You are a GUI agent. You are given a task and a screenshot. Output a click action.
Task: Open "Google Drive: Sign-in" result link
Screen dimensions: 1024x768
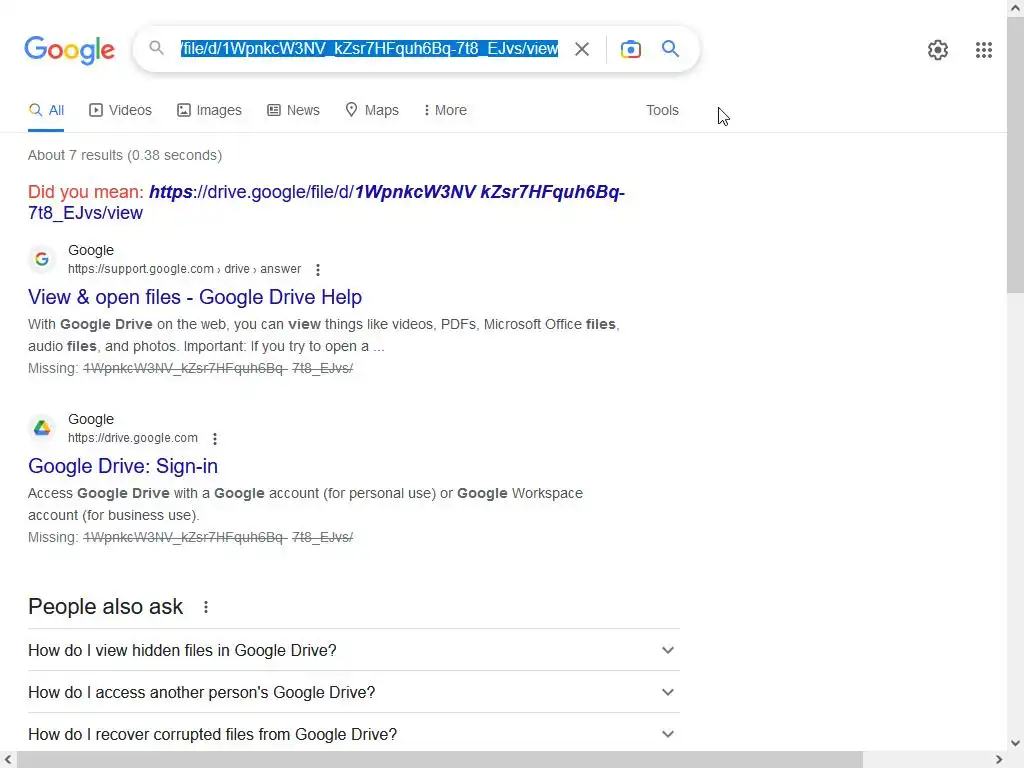(x=123, y=466)
